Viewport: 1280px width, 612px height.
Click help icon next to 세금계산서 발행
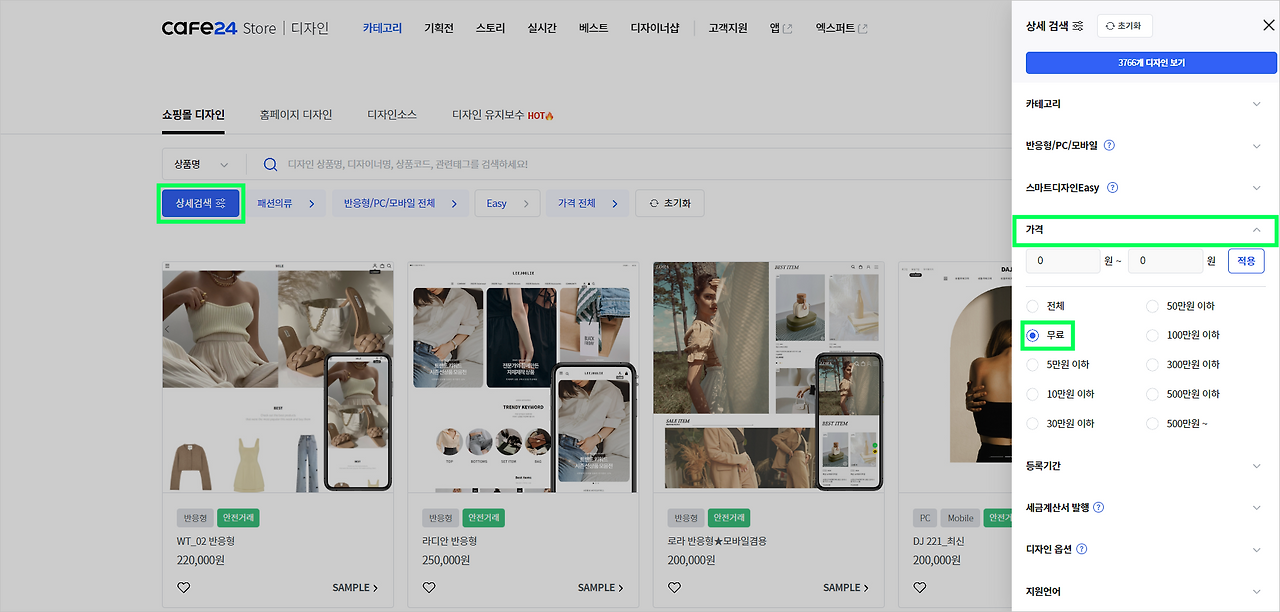pos(1098,508)
